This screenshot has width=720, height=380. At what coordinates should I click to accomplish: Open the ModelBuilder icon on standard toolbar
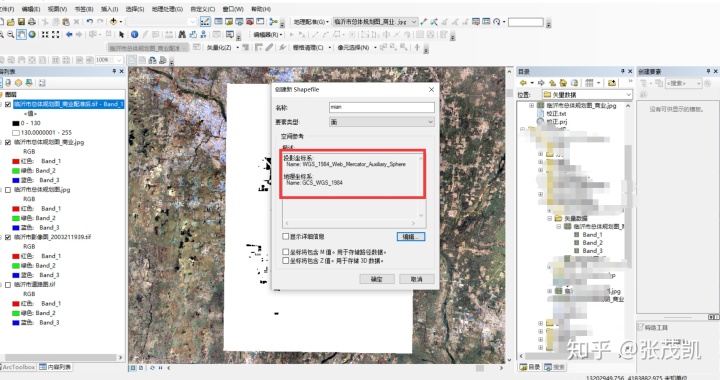point(273,22)
